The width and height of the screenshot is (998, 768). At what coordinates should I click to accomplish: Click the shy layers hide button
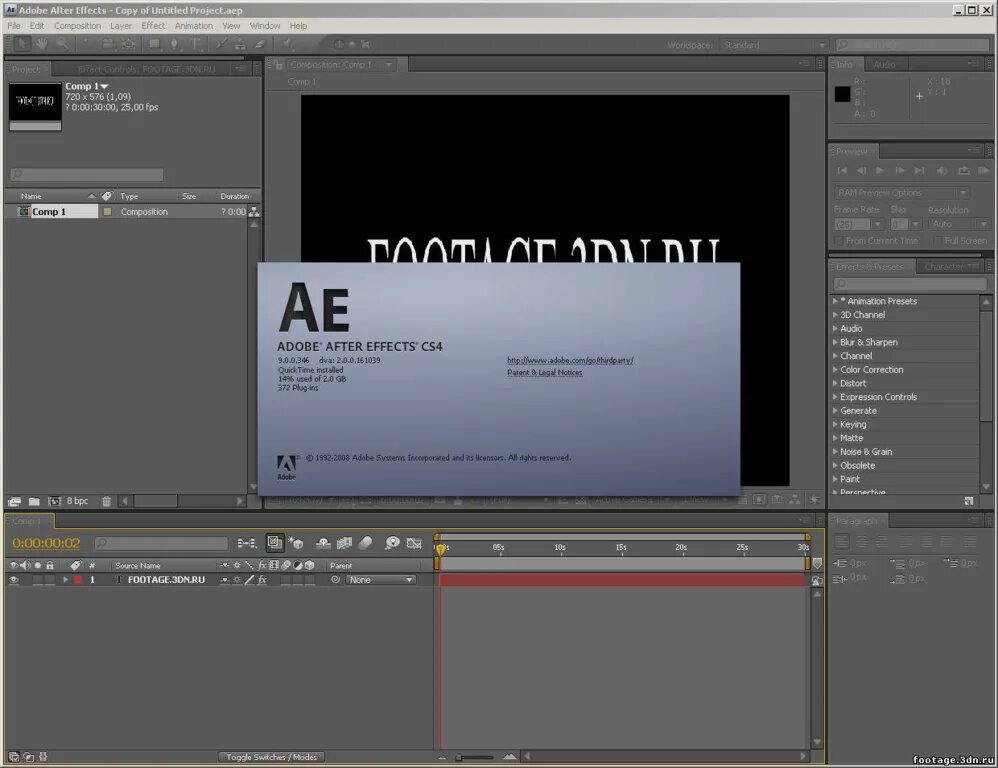323,543
